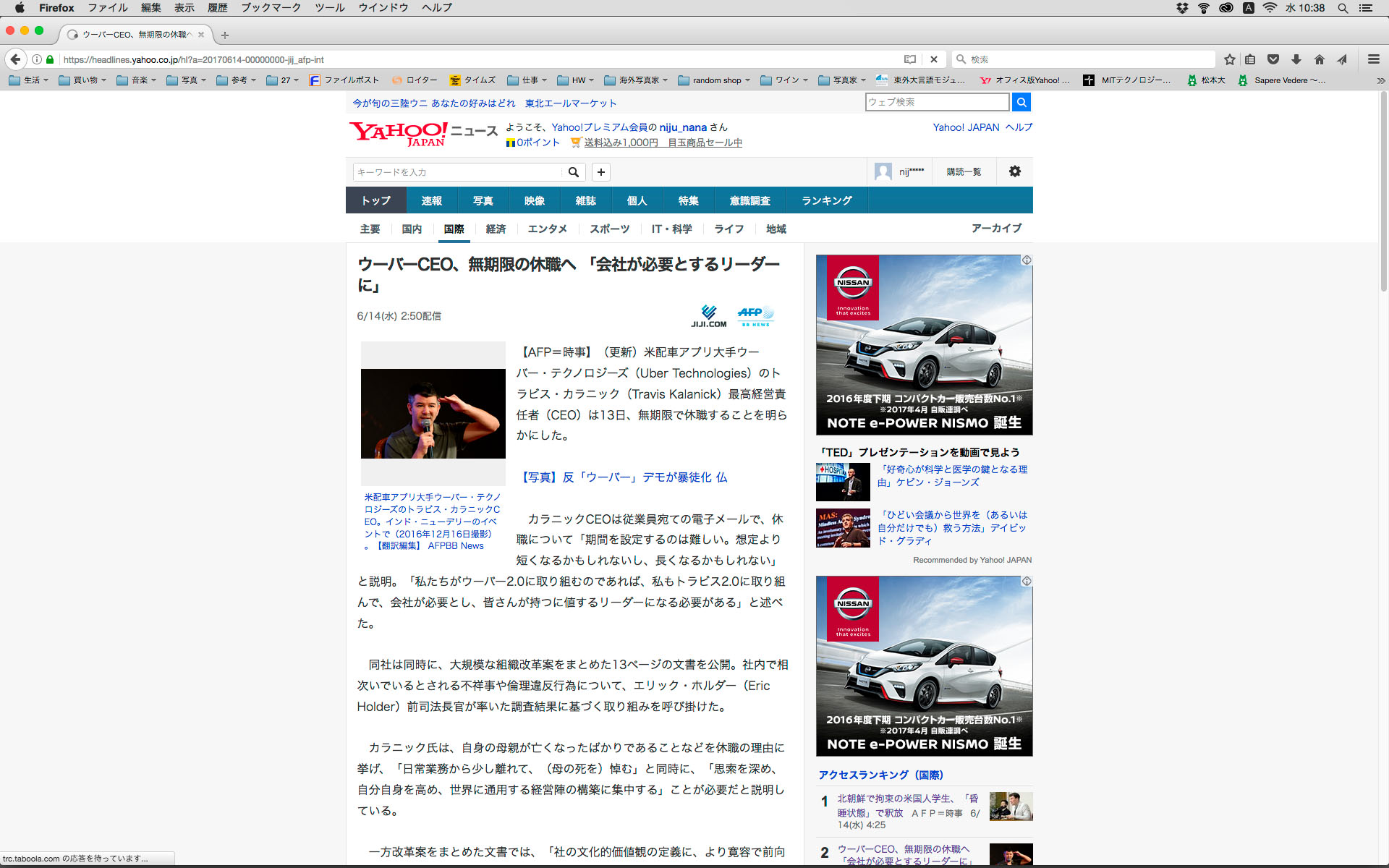Select the 経済 category tab
Viewport: 1389px width, 868px height.
[x=496, y=229]
